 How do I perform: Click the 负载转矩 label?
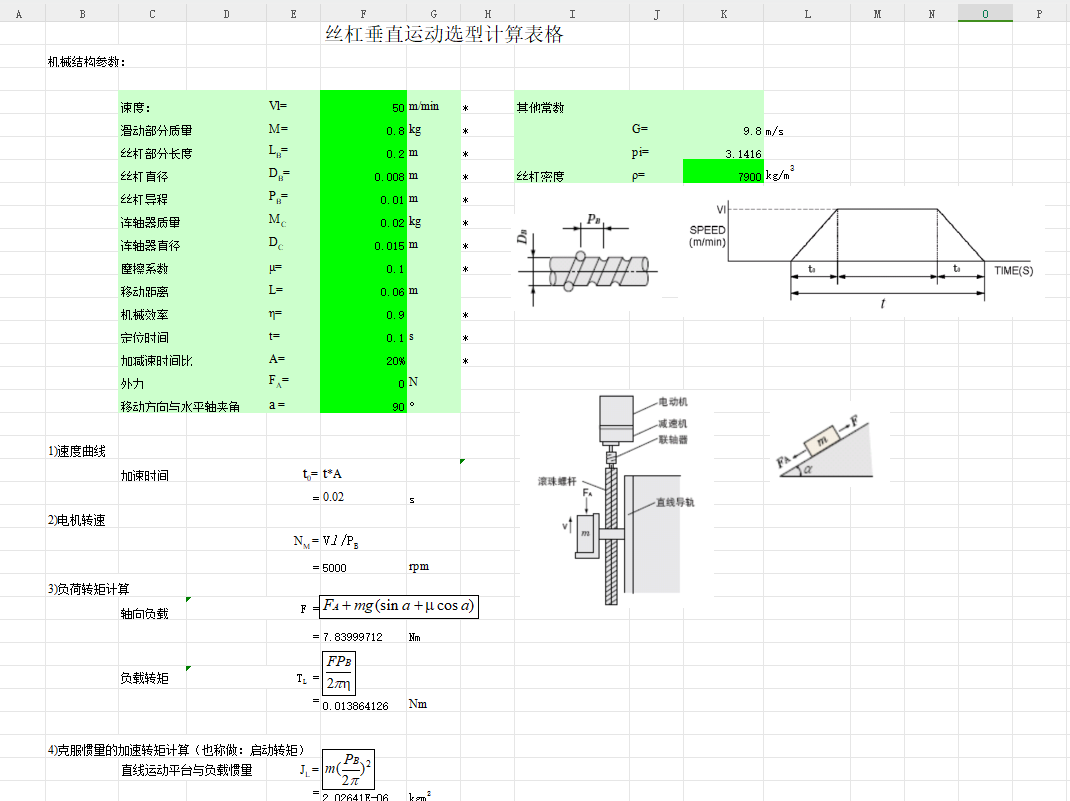tap(144, 678)
